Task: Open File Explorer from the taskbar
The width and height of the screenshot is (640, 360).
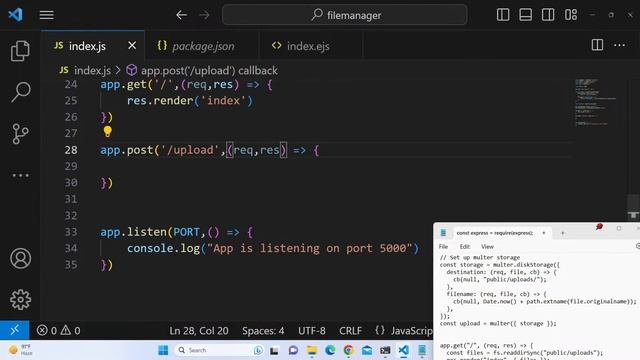Action: pyautogui.click(x=312, y=351)
